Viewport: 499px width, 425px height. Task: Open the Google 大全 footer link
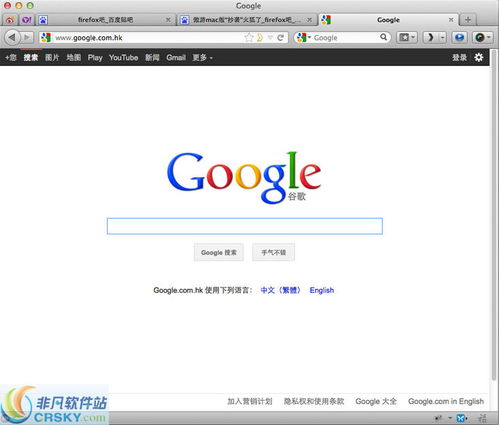(376, 401)
